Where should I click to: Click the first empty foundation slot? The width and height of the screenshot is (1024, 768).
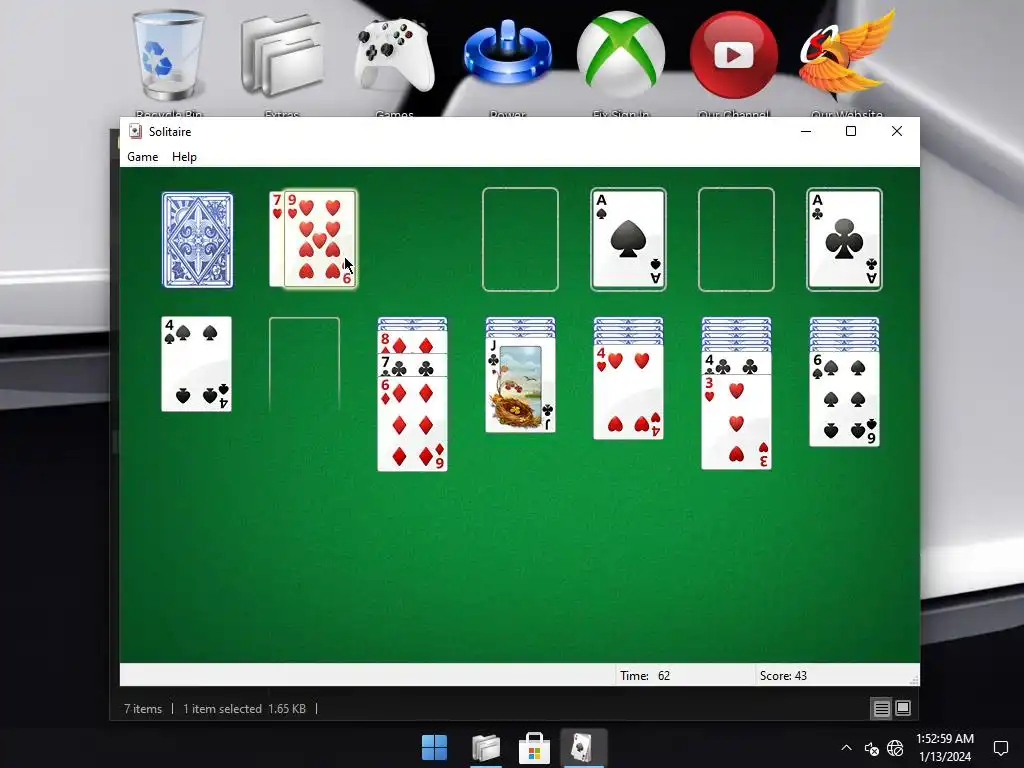pyautogui.click(x=520, y=239)
